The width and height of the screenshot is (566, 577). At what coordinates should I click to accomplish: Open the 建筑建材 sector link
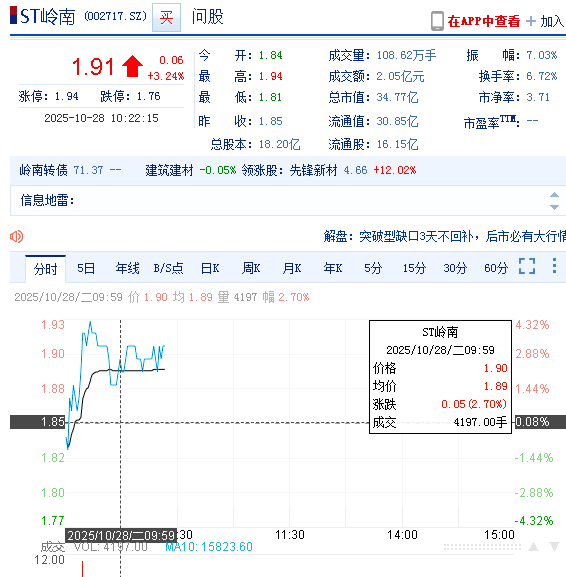[169, 170]
